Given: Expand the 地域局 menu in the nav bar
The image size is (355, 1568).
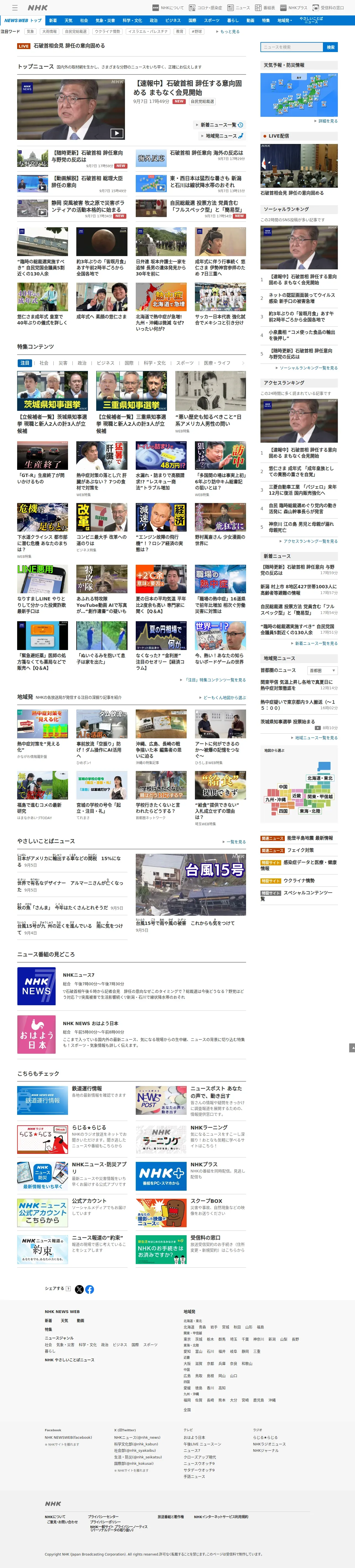Looking at the screenshot, I should [284, 20].
